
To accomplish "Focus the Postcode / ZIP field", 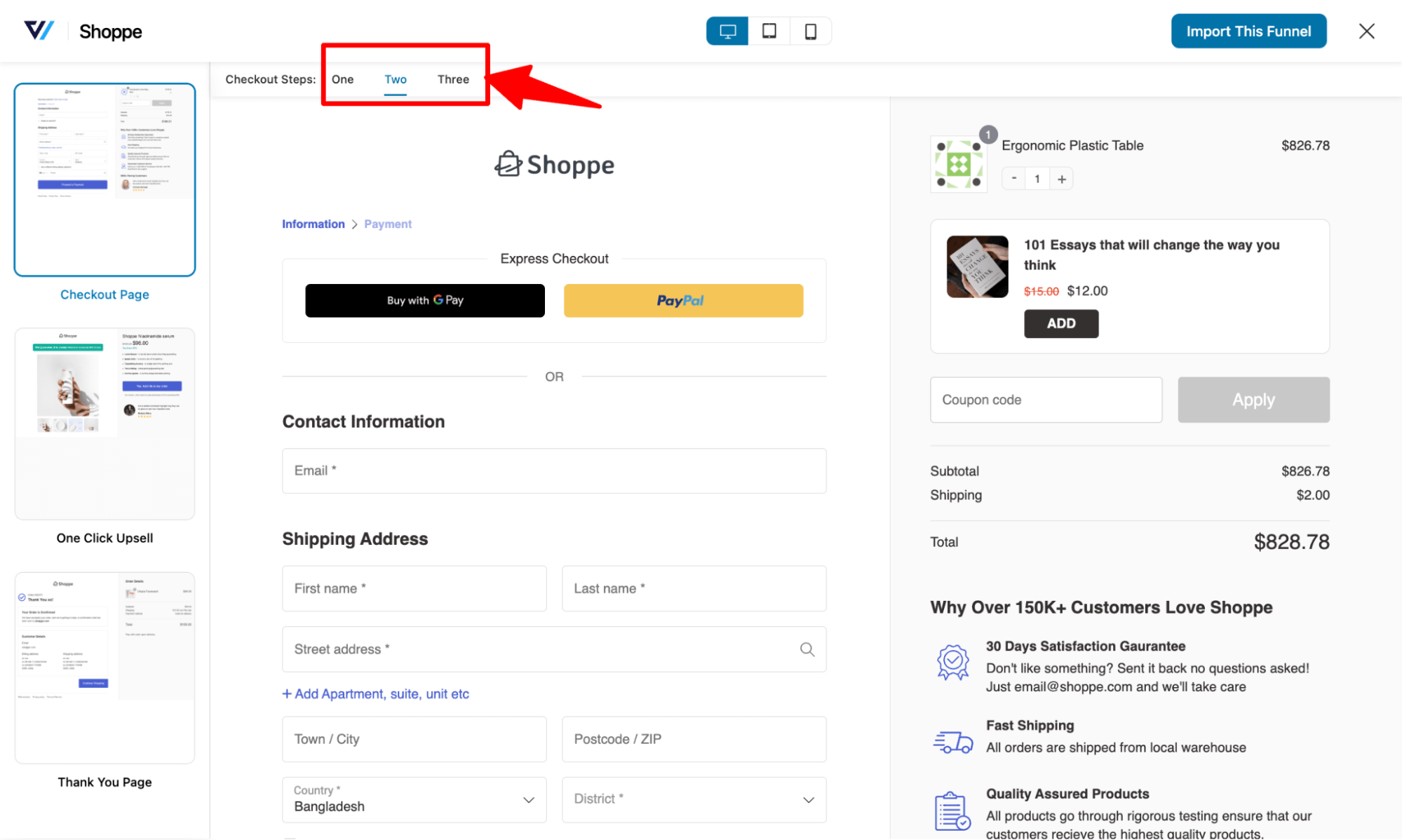I will tap(694, 739).
